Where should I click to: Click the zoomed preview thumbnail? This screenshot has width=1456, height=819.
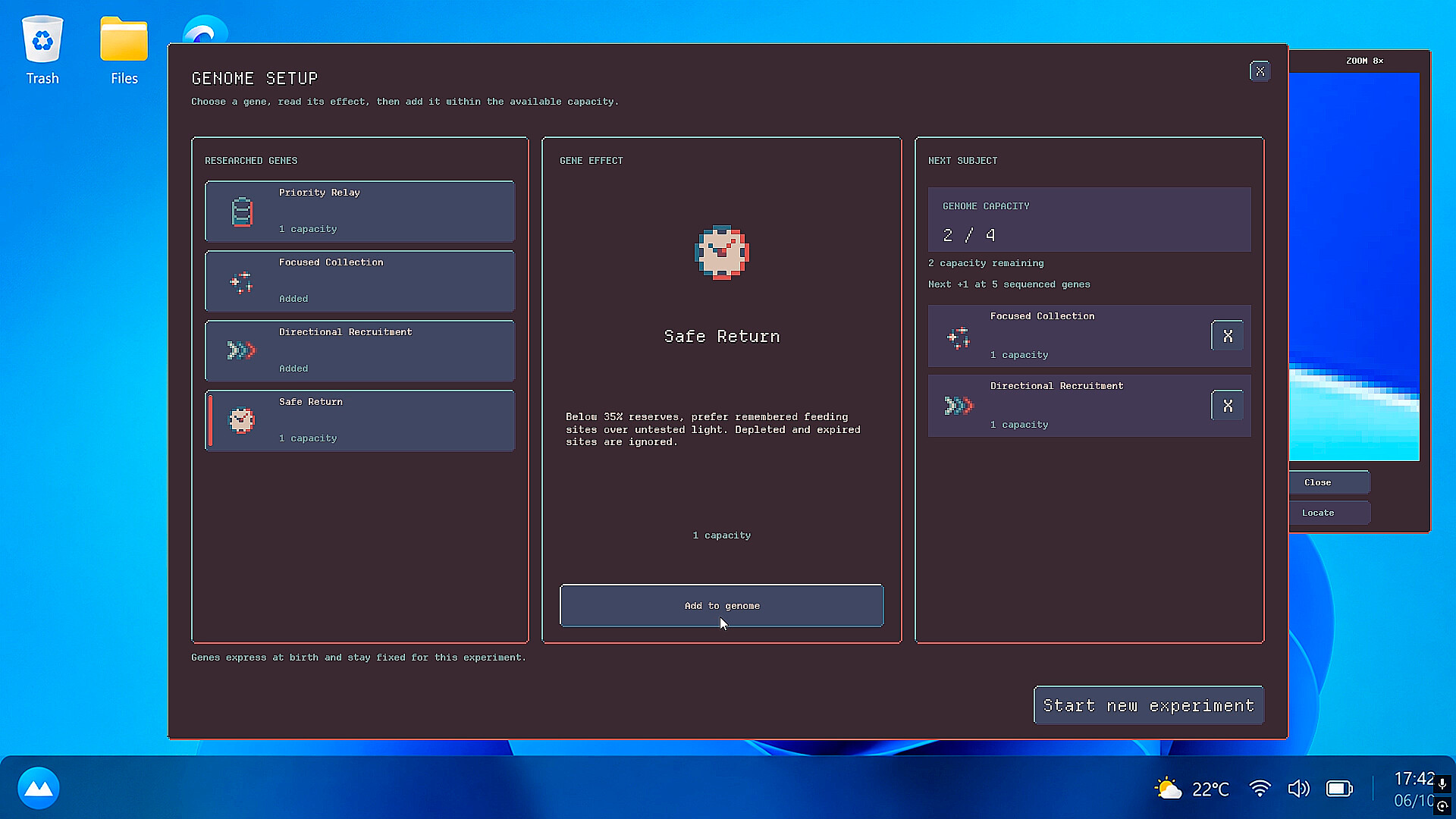(1354, 266)
